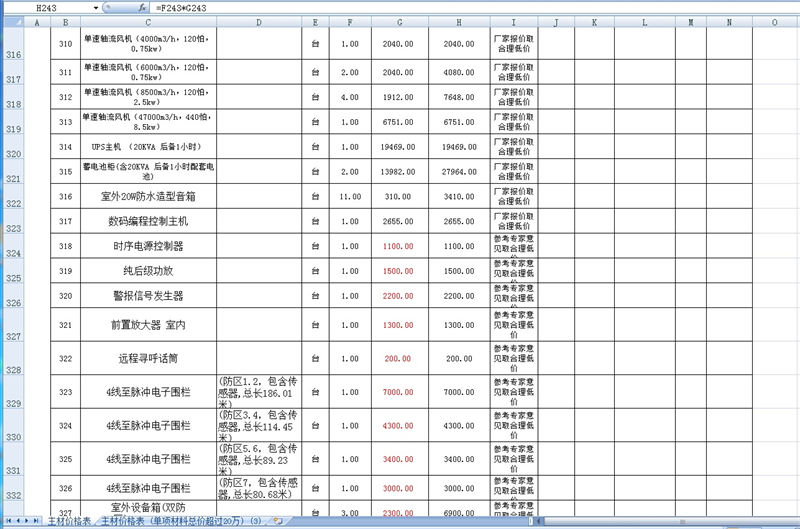Select the red 7000.00 unit price cell
The width and height of the screenshot is (800, 529).
[x=399, y=392]
